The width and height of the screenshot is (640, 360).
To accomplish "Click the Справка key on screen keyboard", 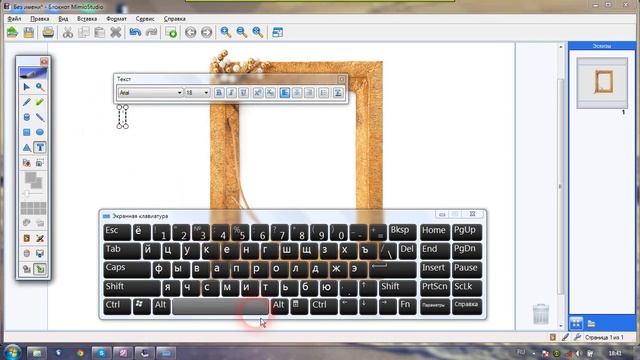I will coord(467,307).
